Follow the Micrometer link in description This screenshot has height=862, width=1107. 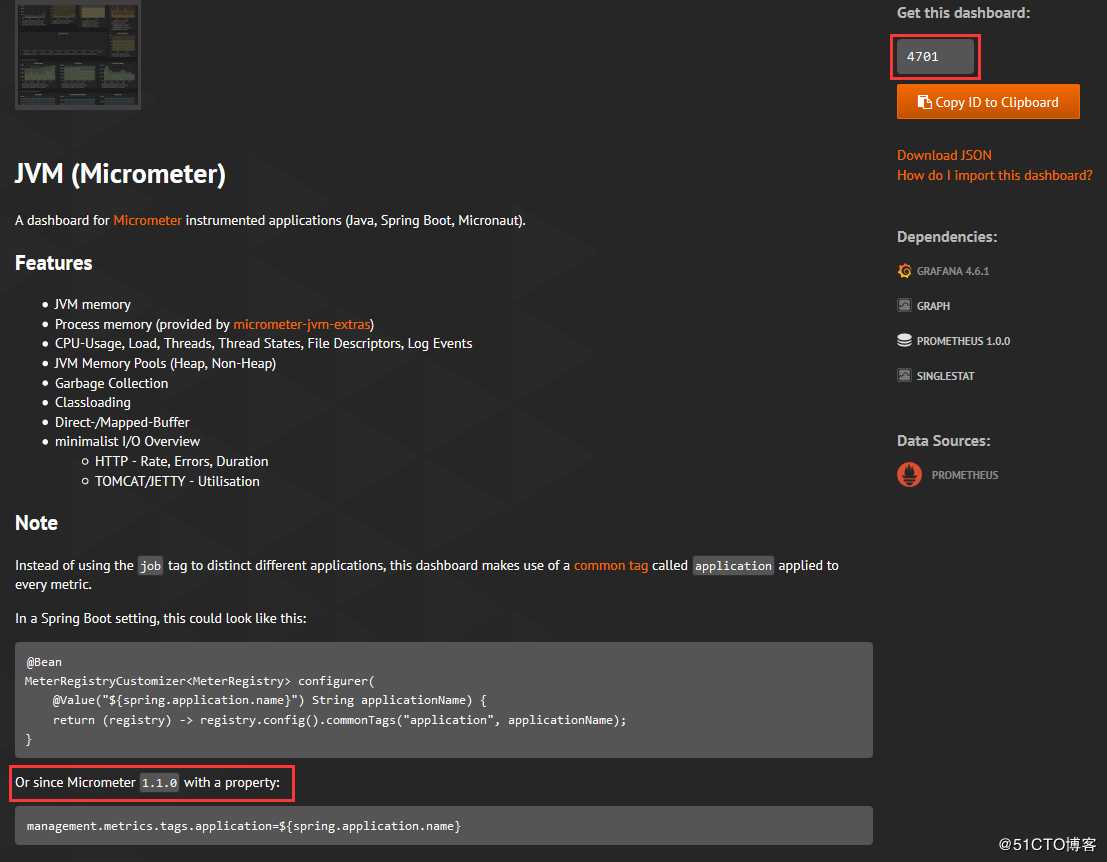[x=147, y=220]
